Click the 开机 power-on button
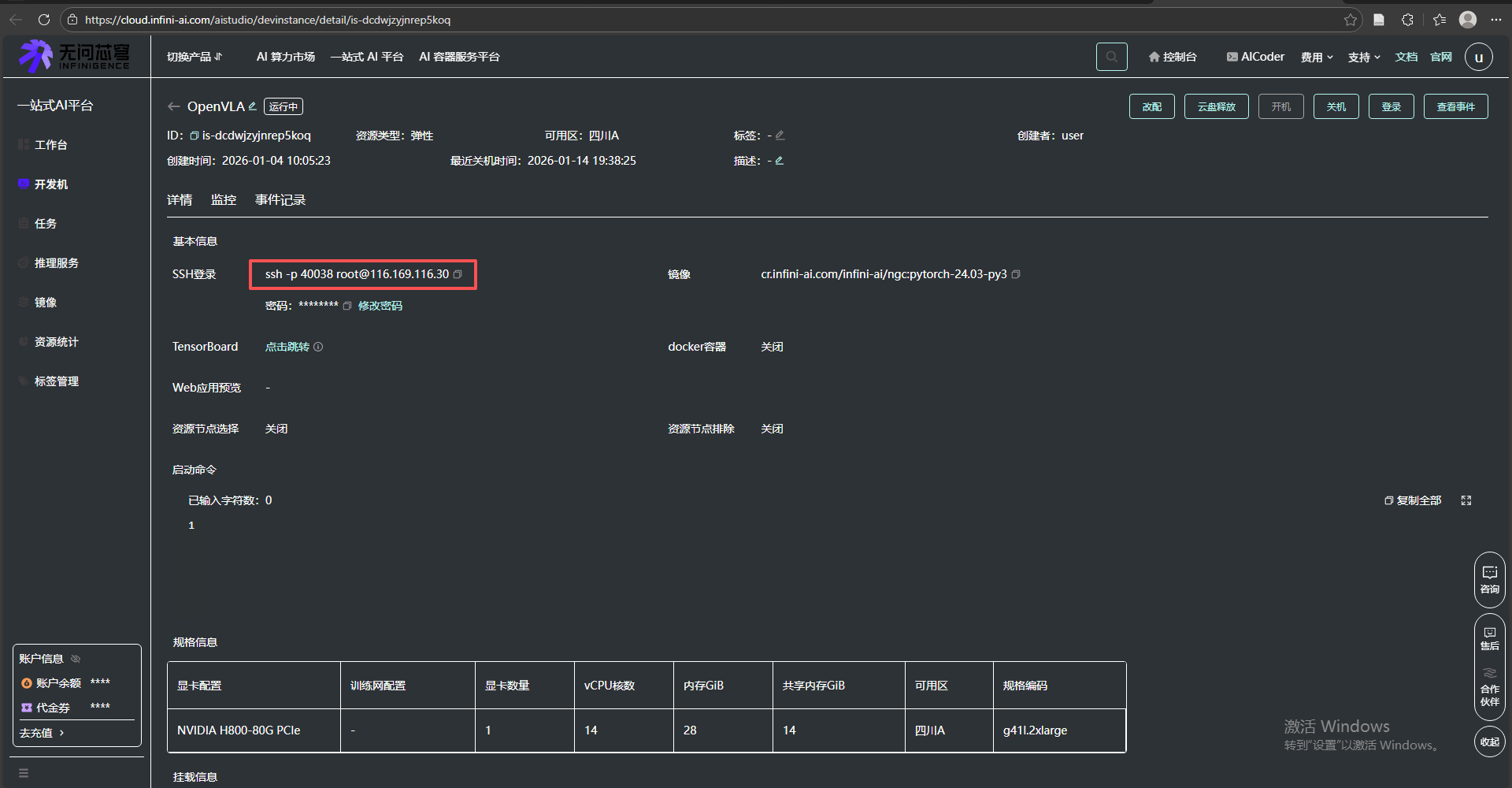Screen dimensions: 1512x788 click(1281, 106)
